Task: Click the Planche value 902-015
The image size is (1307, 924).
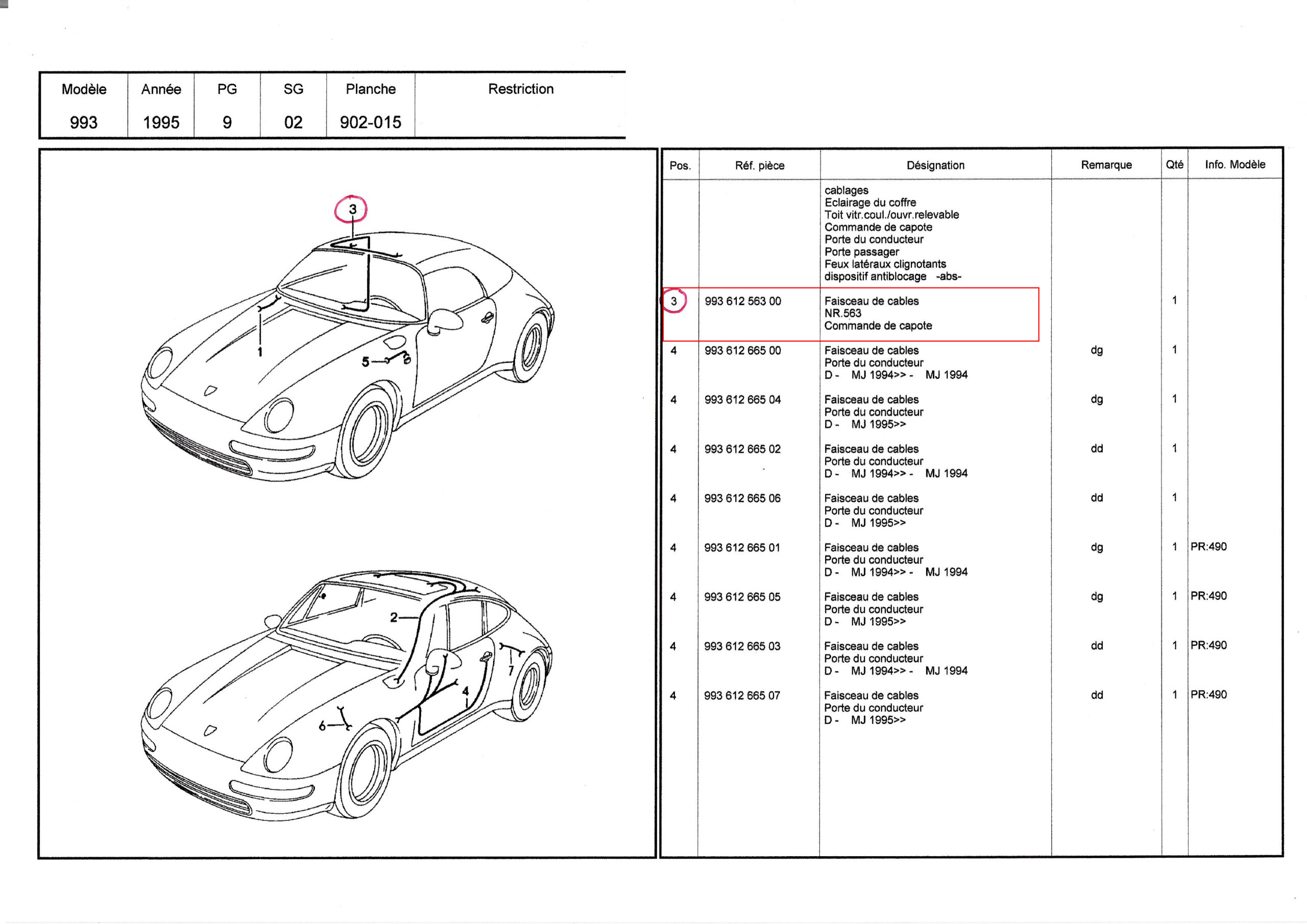Action: (370, 122)
